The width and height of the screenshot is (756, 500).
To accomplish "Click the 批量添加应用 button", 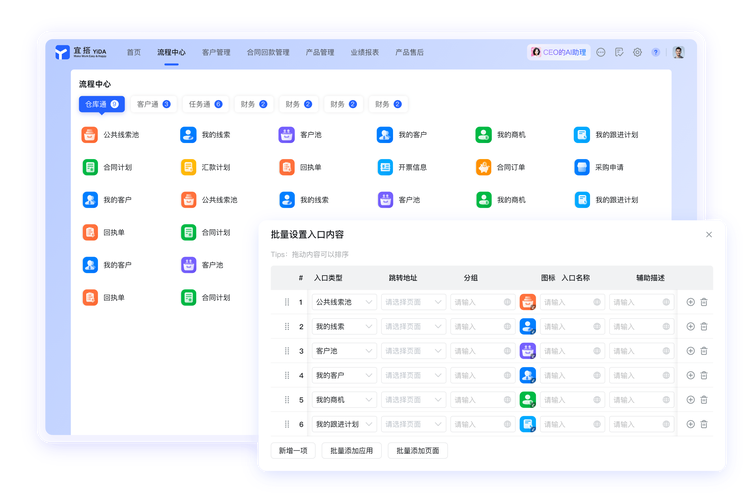I will tap(351, 451).
